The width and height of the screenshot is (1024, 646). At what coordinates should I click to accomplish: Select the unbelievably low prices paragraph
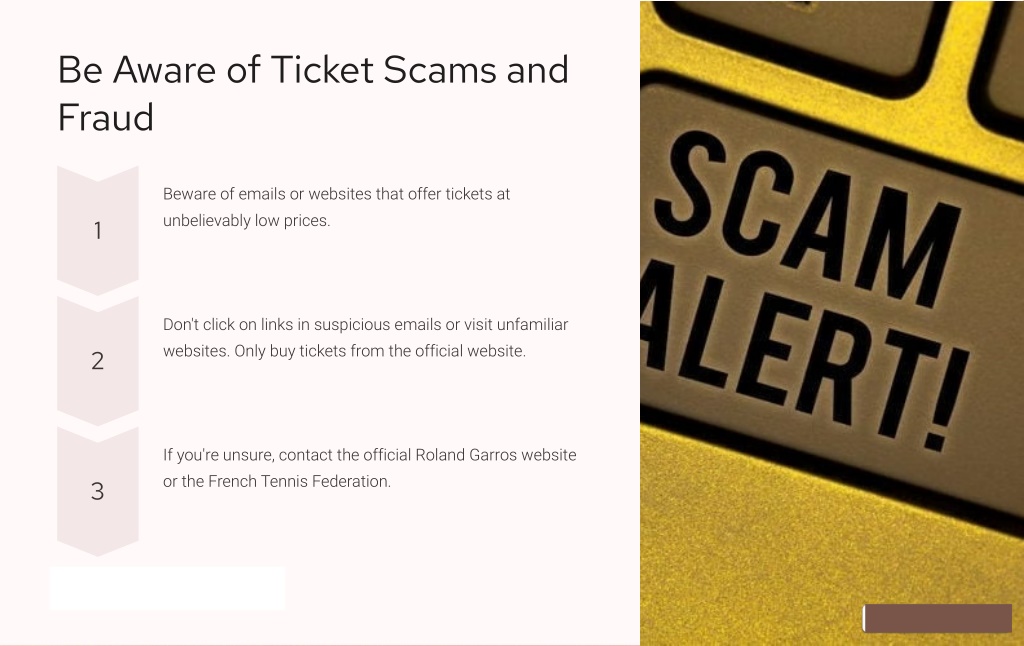coord(336,207)
